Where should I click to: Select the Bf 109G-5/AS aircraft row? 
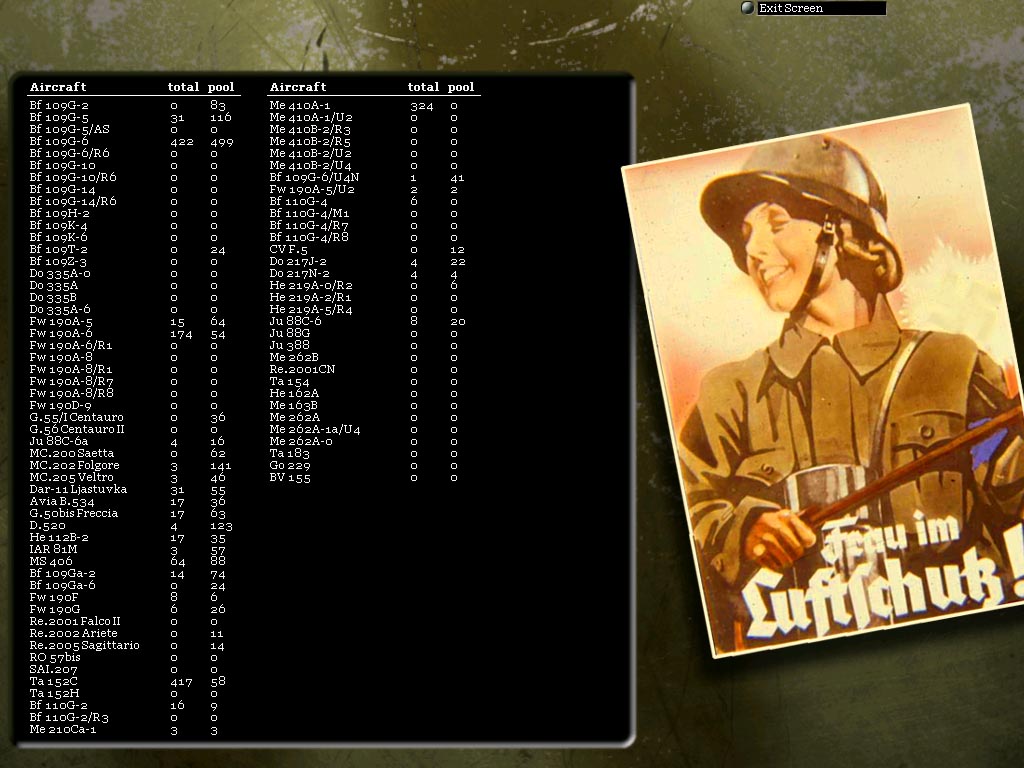click(133, 129)
